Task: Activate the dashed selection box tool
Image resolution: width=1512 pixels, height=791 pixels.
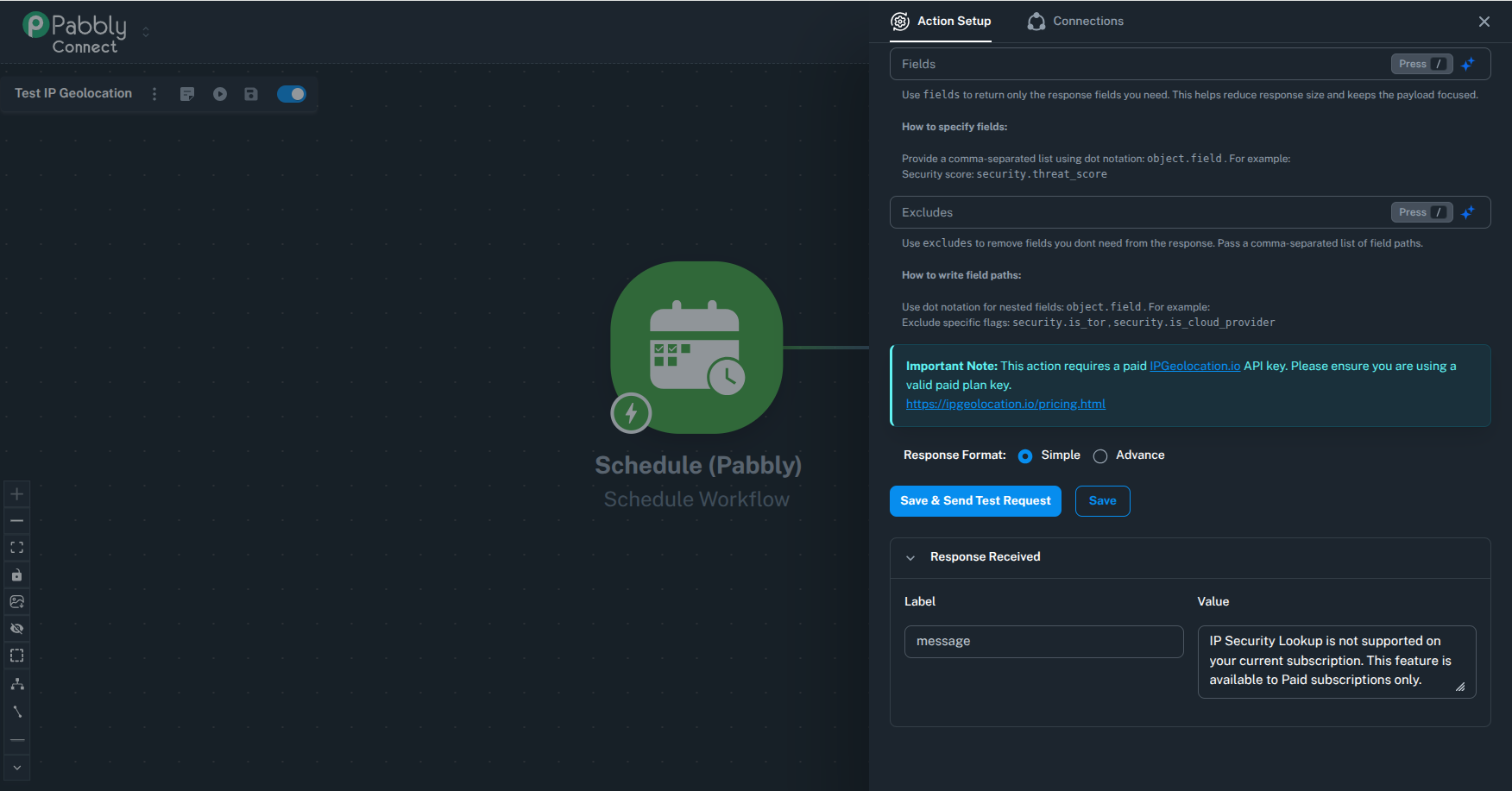Action: [16, 656]
